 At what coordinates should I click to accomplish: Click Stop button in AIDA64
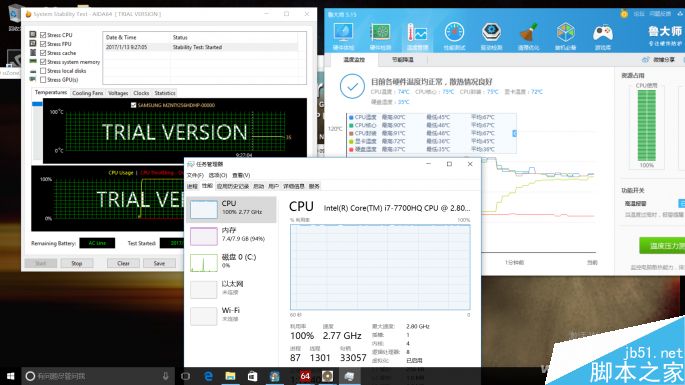pyautogui.click(x=76, y=264)
